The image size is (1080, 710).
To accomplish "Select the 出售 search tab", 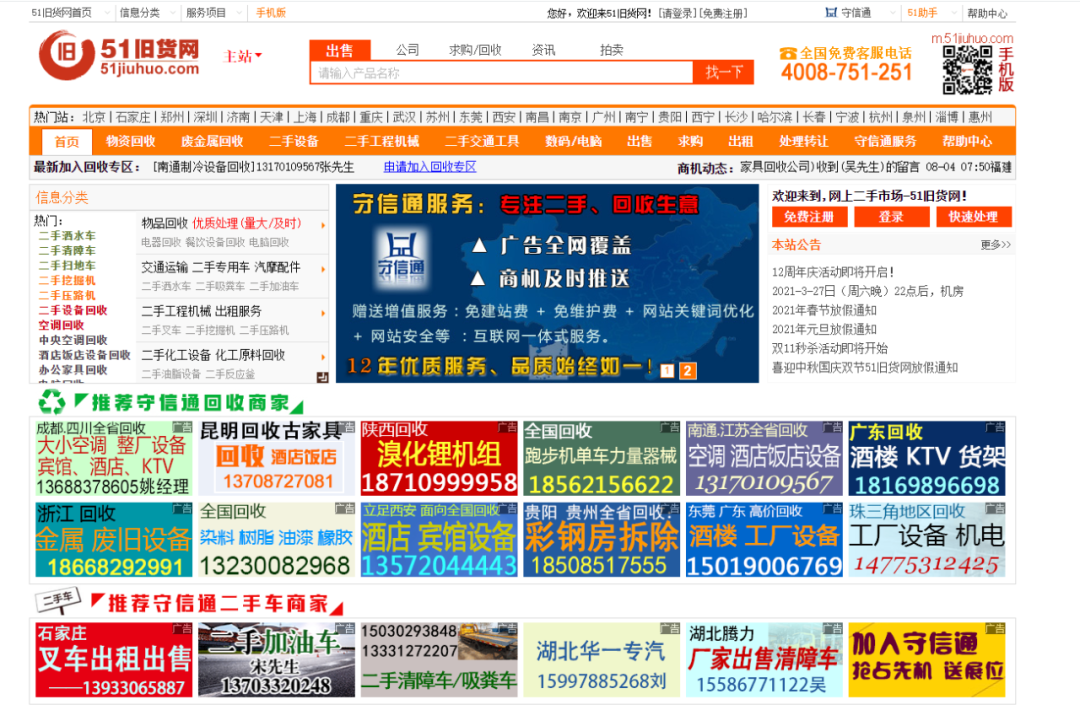I will pos(340,50).
